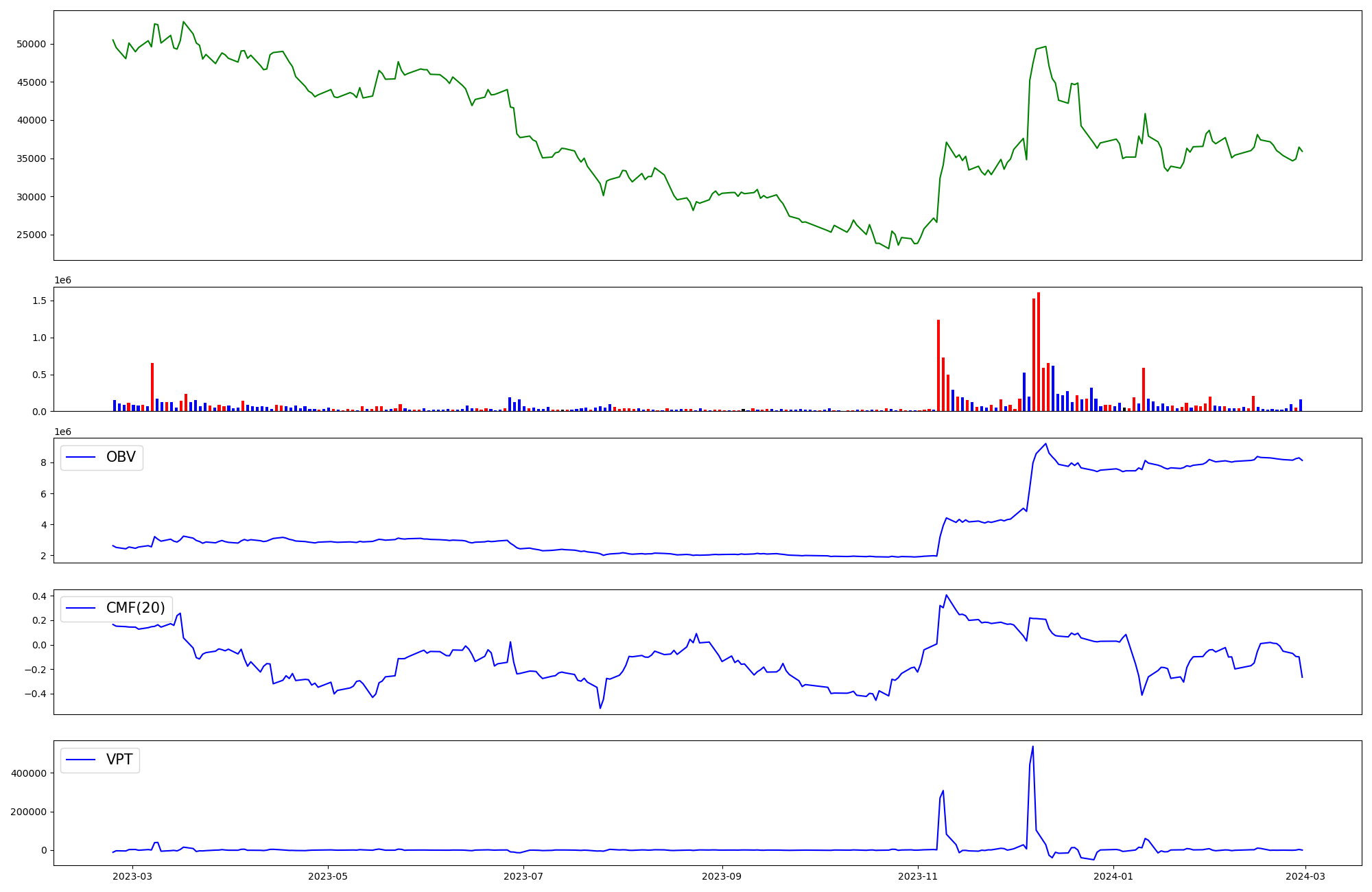This screenshot has width=1372, height=892.
Task: Click the CMF(20) legend entry
Action: click(135, 608)
